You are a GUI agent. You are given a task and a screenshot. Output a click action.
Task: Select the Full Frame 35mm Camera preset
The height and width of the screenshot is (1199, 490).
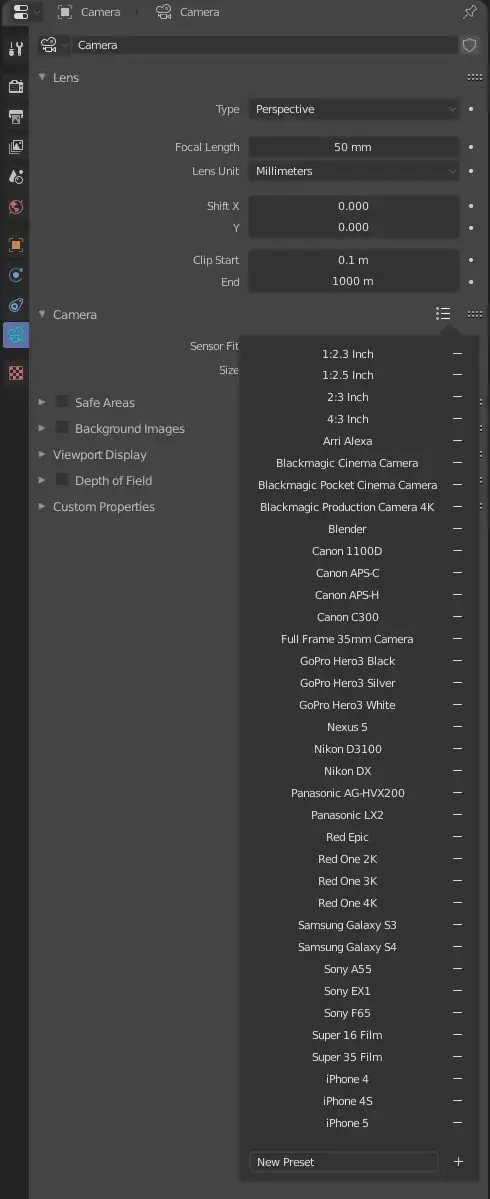click(x=347, y=639)
